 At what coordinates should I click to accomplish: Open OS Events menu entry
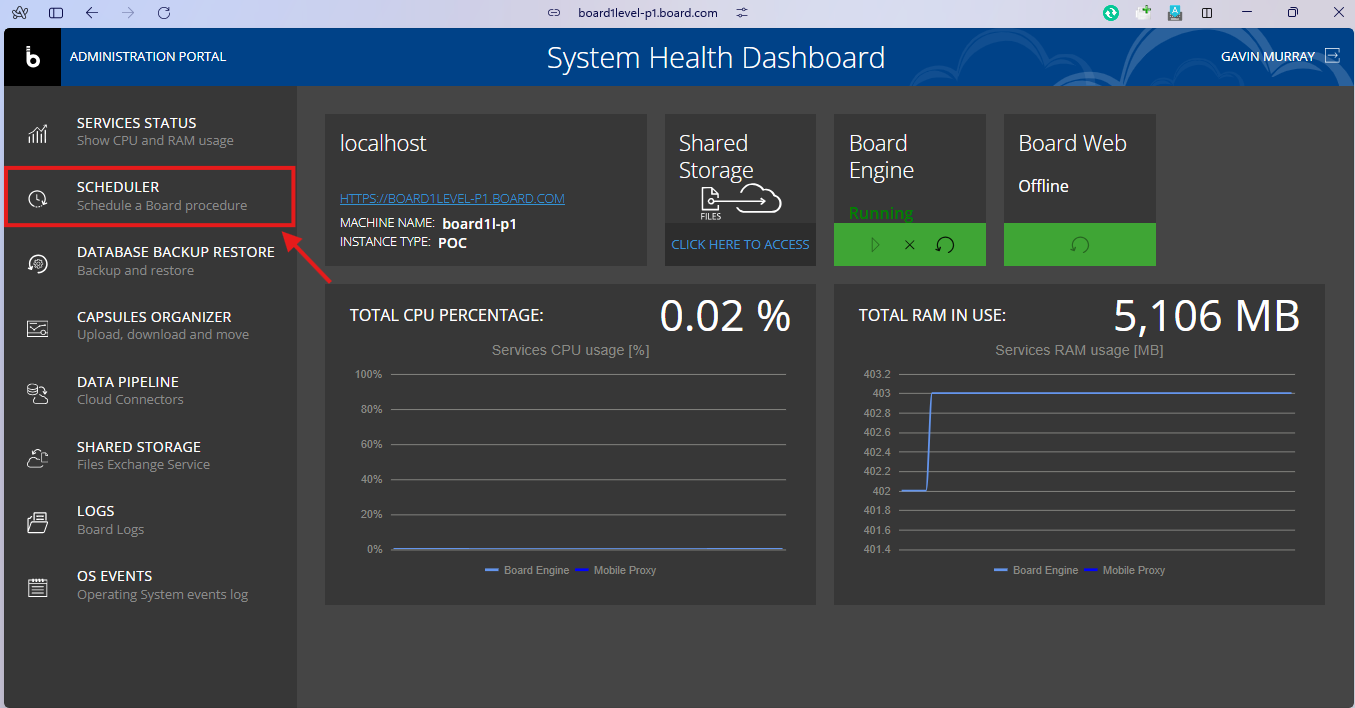point(149,586)
